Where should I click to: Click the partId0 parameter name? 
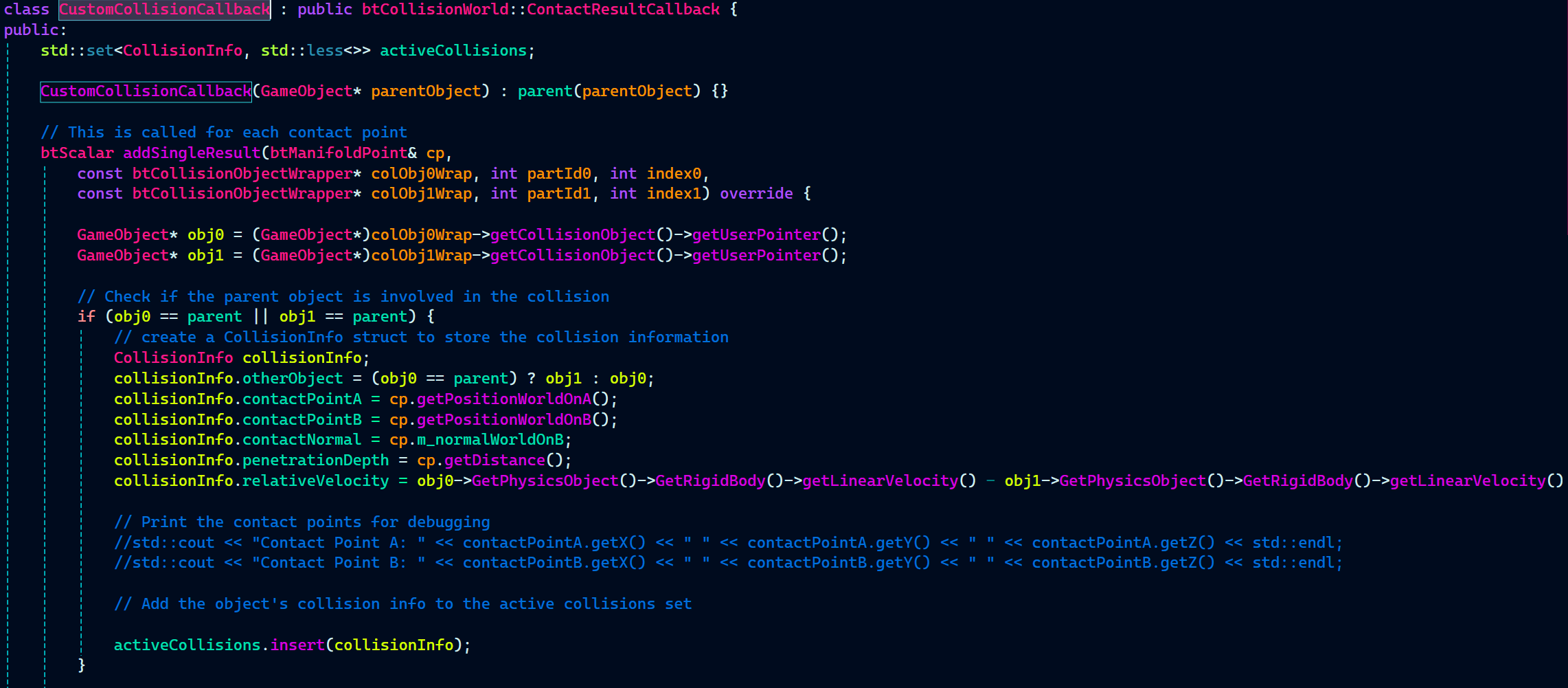point(558,174)
